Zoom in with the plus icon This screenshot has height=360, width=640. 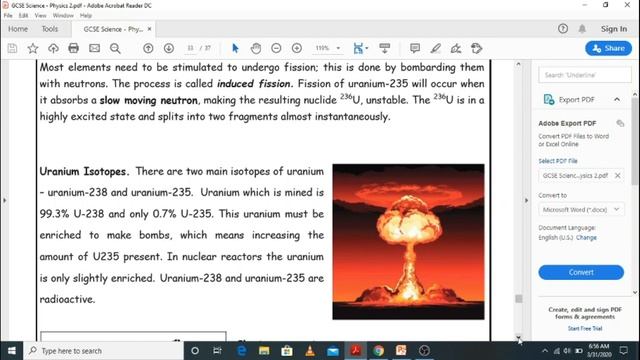tap(297, 48)
